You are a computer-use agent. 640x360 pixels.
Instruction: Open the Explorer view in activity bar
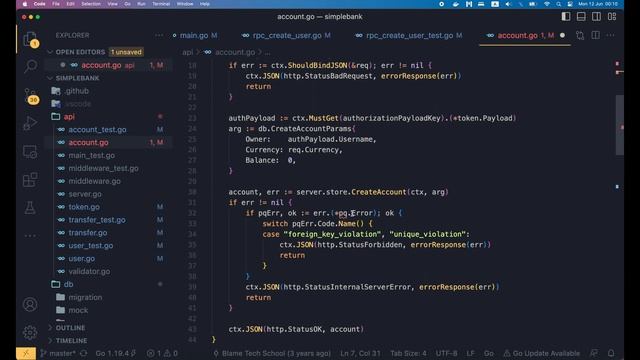pos(30,40)
